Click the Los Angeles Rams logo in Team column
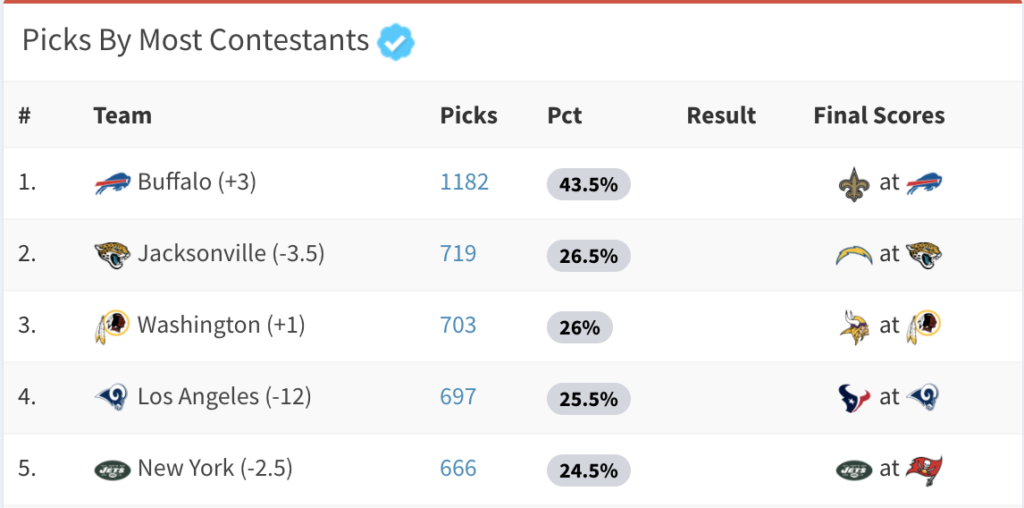The image size is (1024, 508). [x=113, y=398]
